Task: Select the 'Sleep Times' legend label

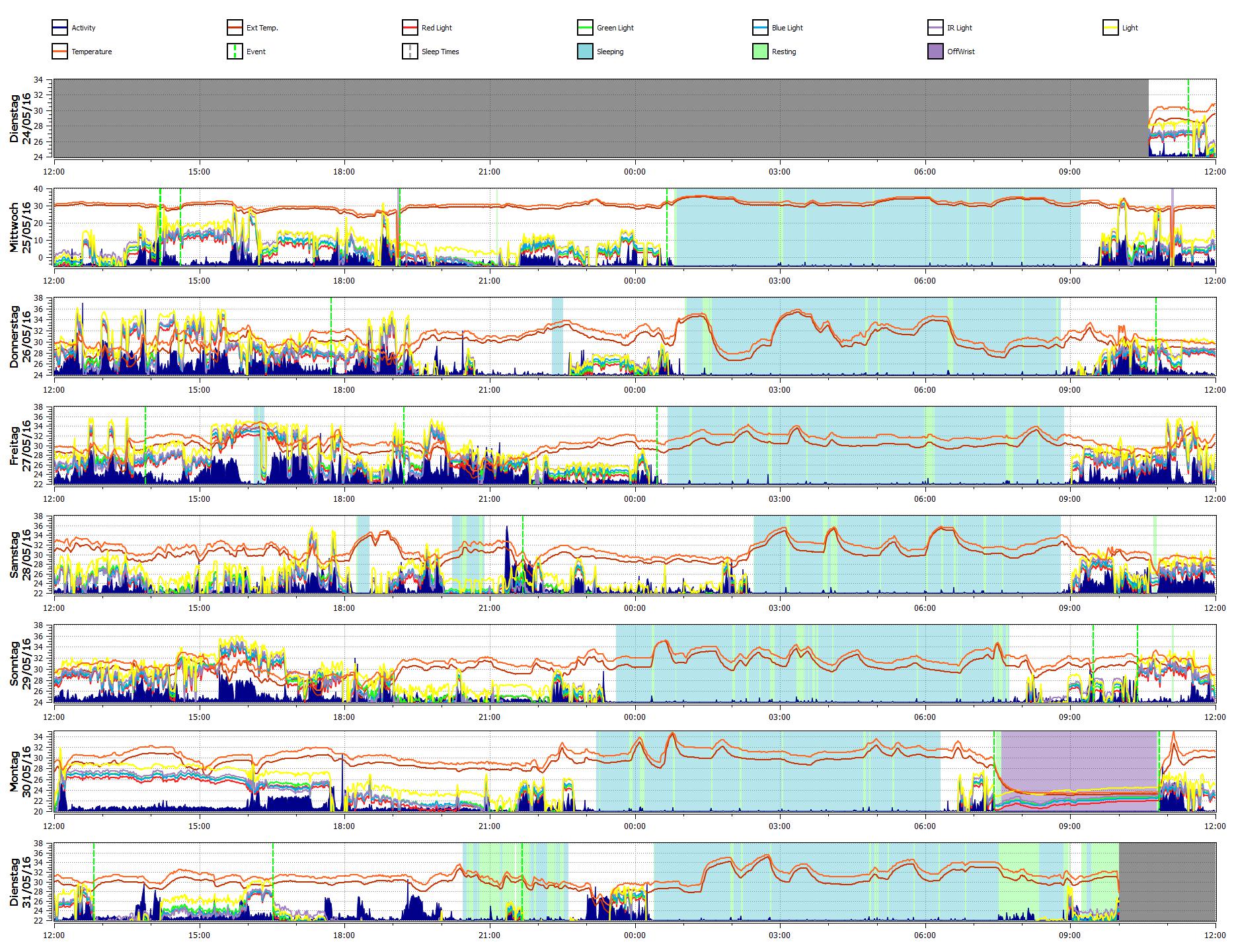Action: pos(440,52)
